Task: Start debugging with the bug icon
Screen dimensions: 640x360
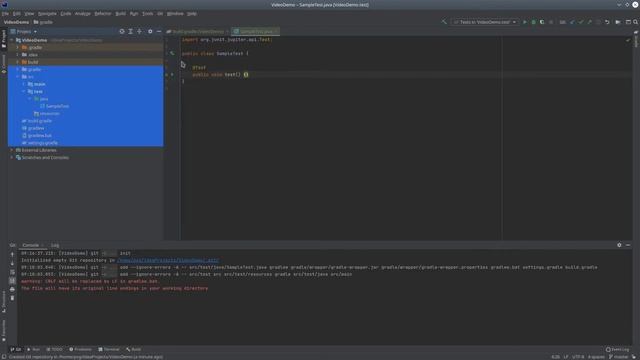Action: [533, 22]
